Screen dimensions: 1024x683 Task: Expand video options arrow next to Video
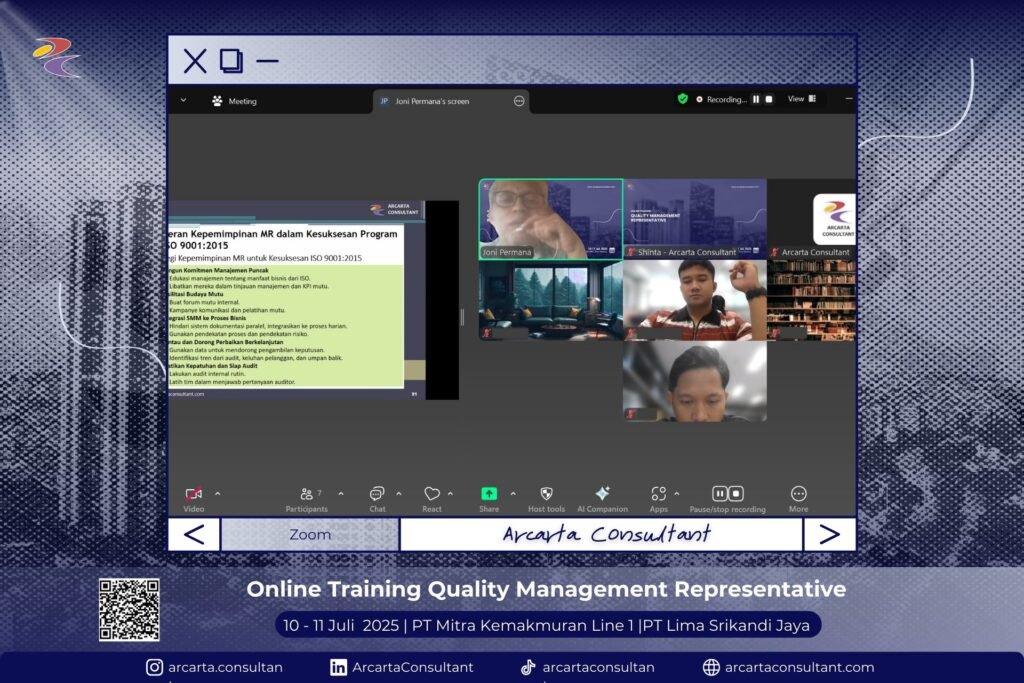click(218, 493)
